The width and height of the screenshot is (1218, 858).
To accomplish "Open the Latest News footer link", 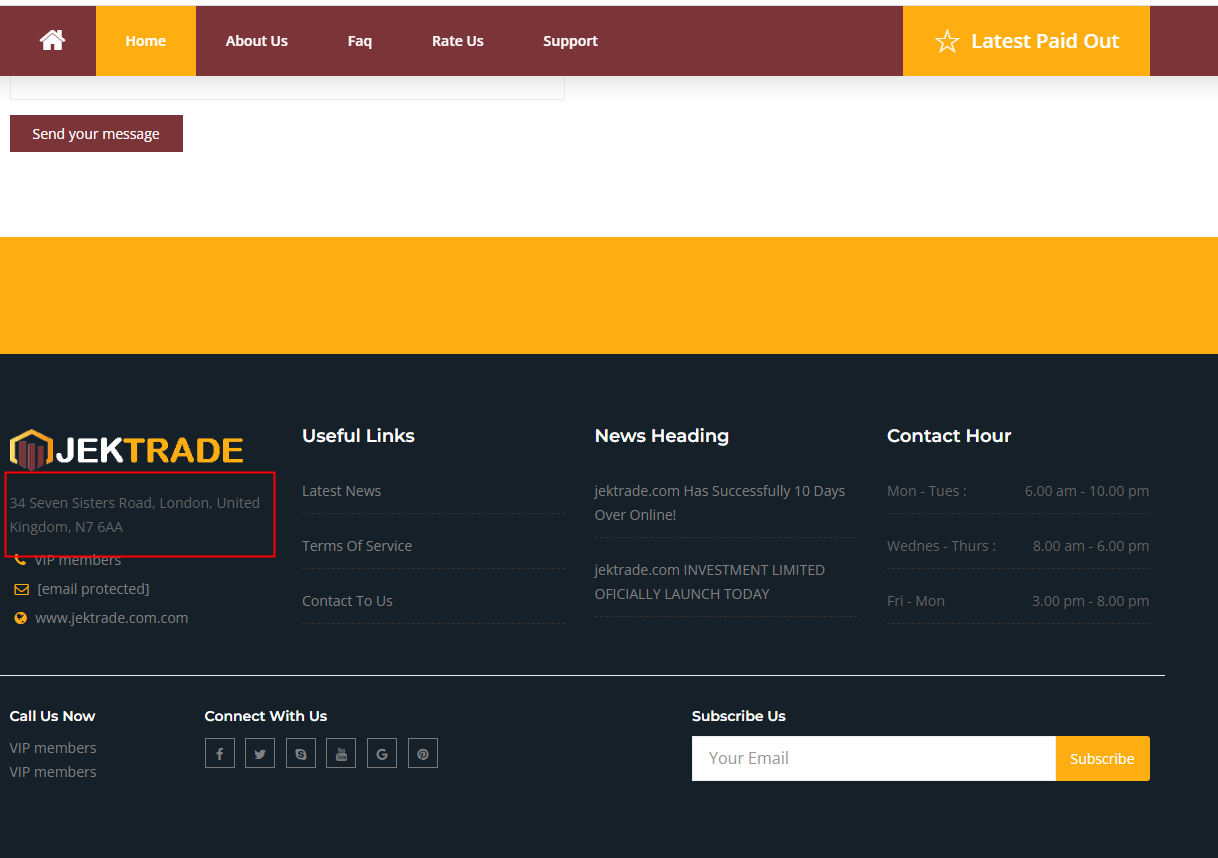I will (341, 491).
